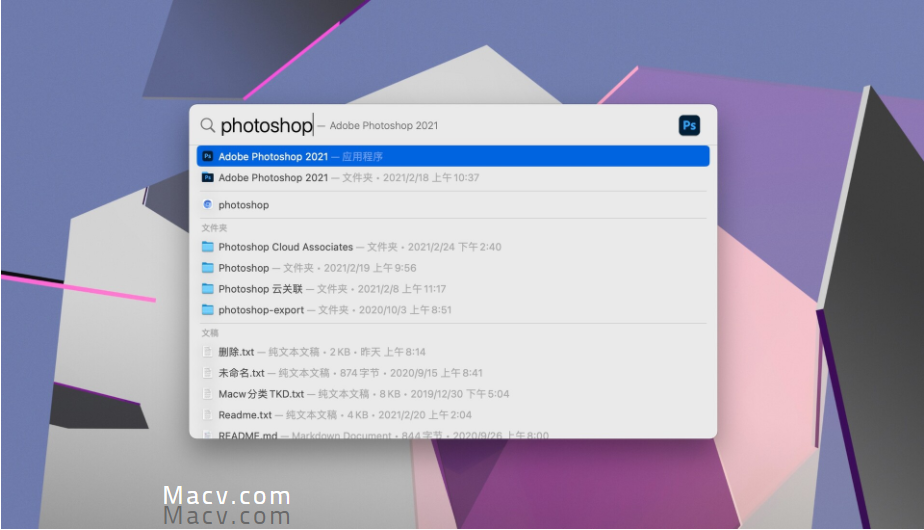Click document icon of 未命名.txt
The height and width of the screenshot is (530, 924).
(x=207, y=373)
